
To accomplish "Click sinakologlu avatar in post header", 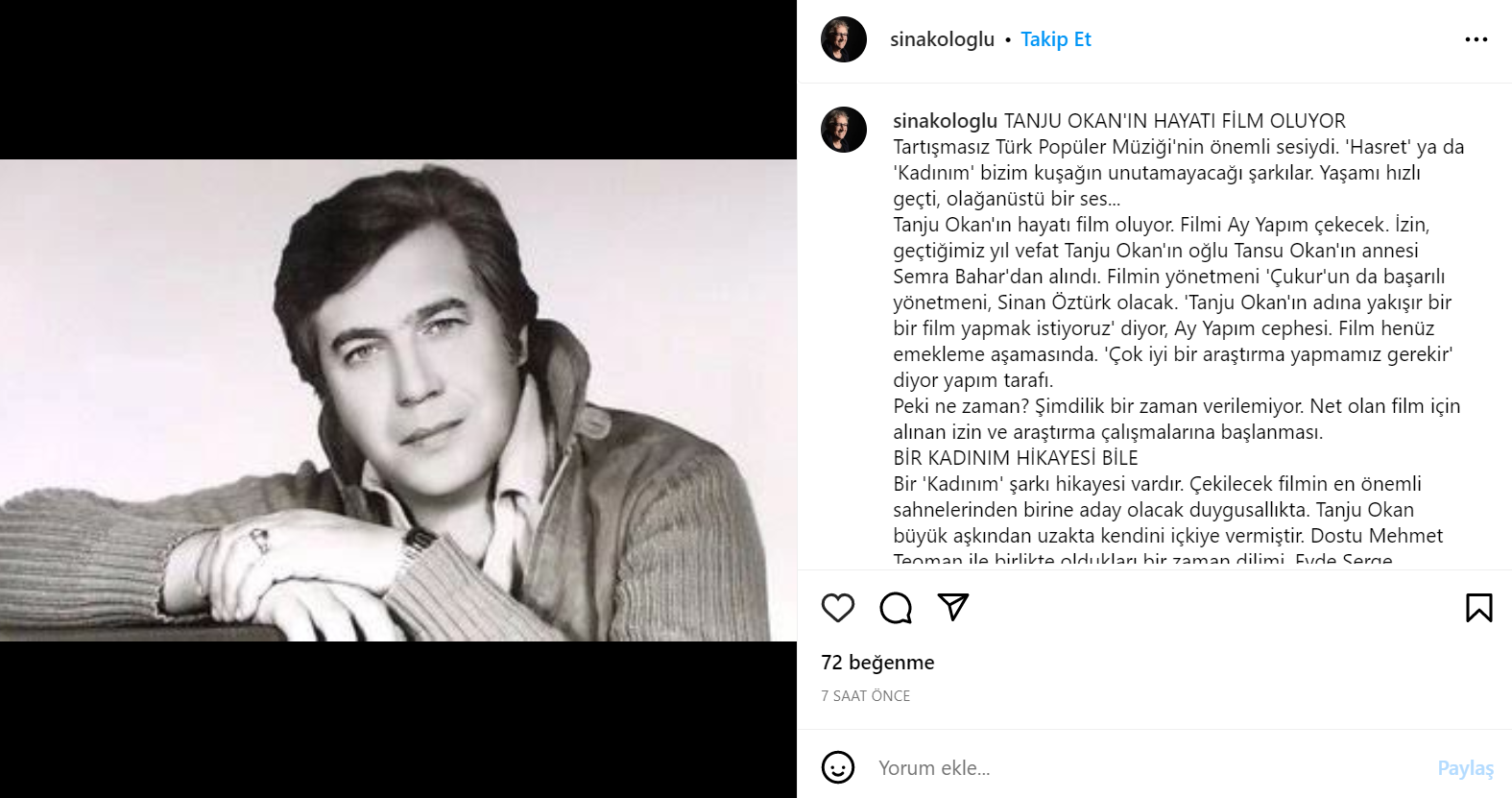I will pos(844,39).
